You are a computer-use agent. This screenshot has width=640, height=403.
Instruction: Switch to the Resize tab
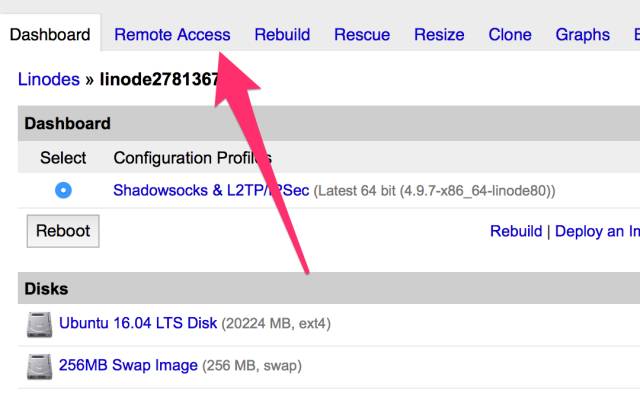(439, 35)
